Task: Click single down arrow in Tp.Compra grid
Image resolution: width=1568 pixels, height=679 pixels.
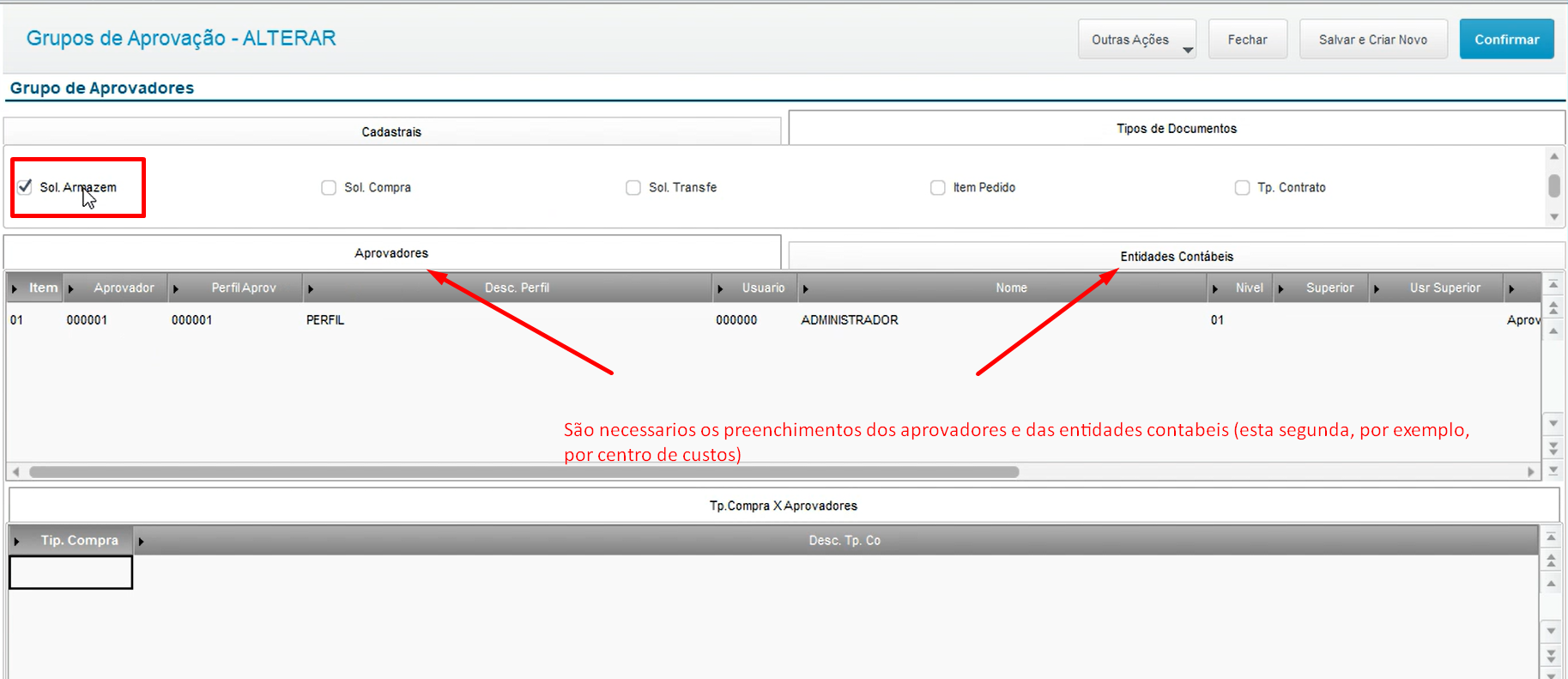Action: pyautogui.click(x=1551, y=631)
